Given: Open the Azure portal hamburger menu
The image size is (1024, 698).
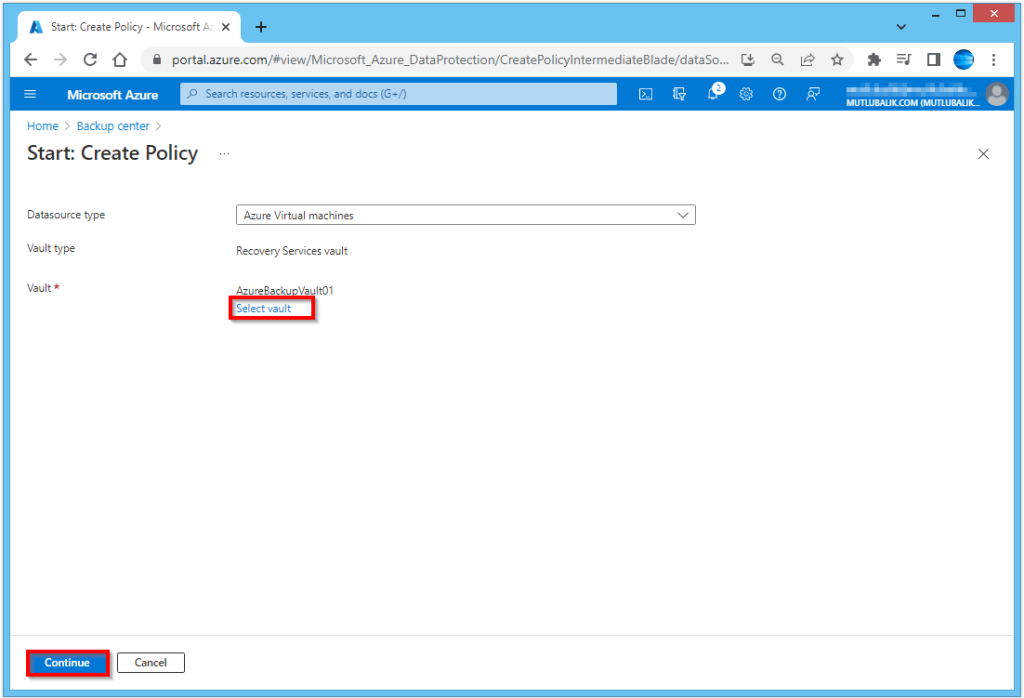Looking at the screenshot, I should pos(30,94).
